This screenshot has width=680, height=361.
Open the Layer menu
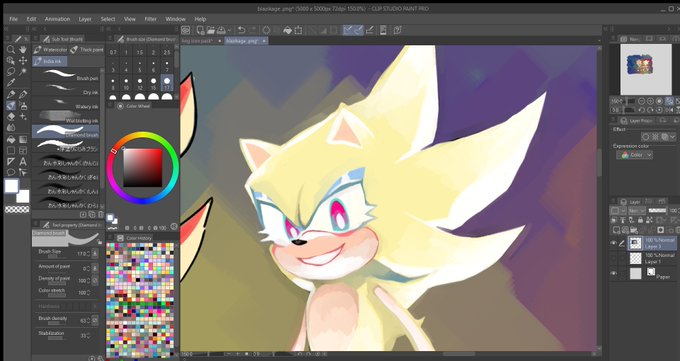[85, 19]
